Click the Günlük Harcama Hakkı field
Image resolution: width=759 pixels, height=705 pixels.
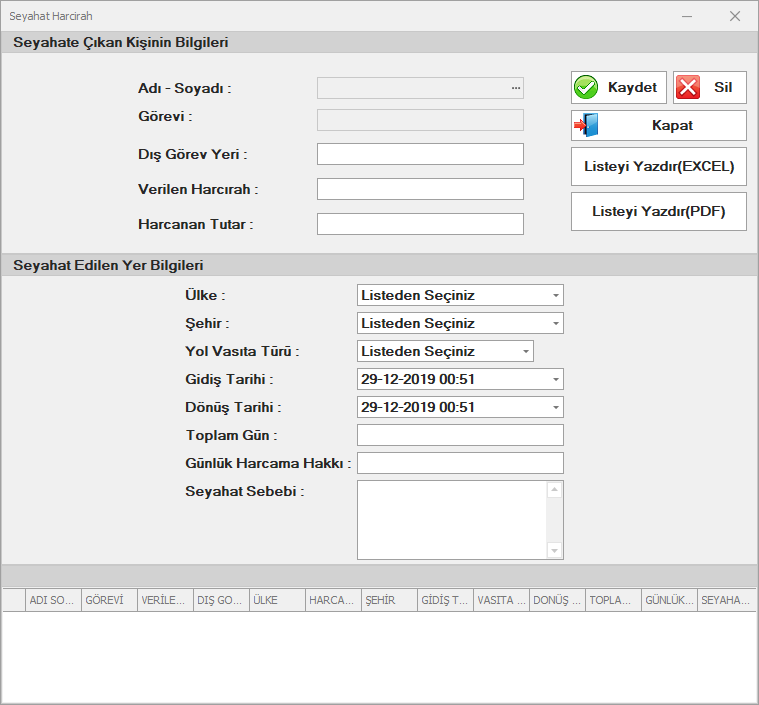click(x=460, y=463)
